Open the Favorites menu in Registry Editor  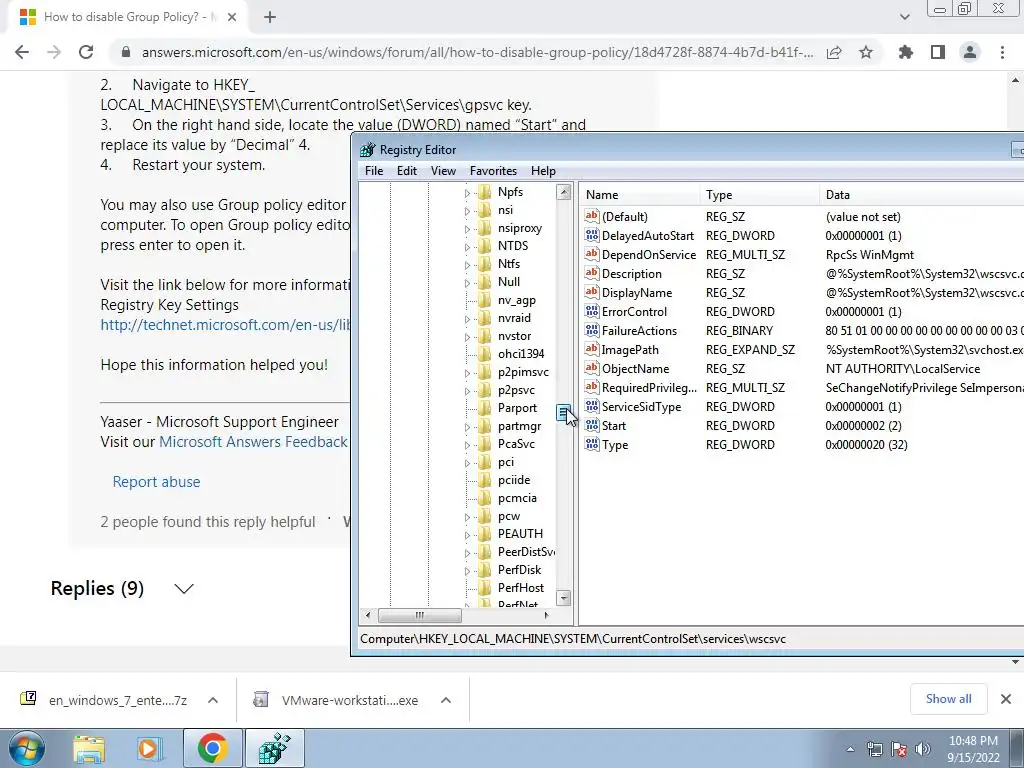click(x=493, y=170)
